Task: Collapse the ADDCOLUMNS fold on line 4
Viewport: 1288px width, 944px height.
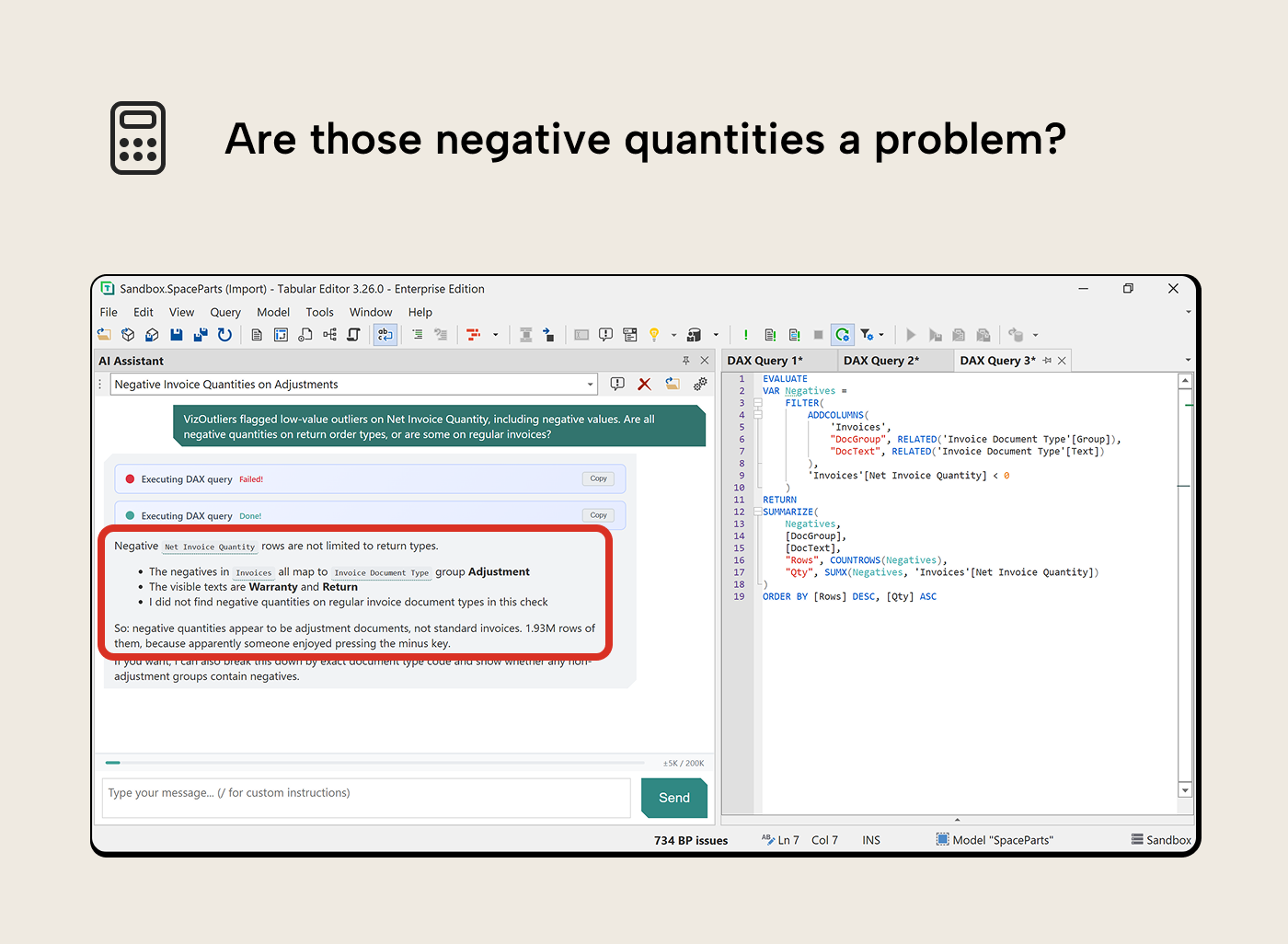Action: coord(758,415)
